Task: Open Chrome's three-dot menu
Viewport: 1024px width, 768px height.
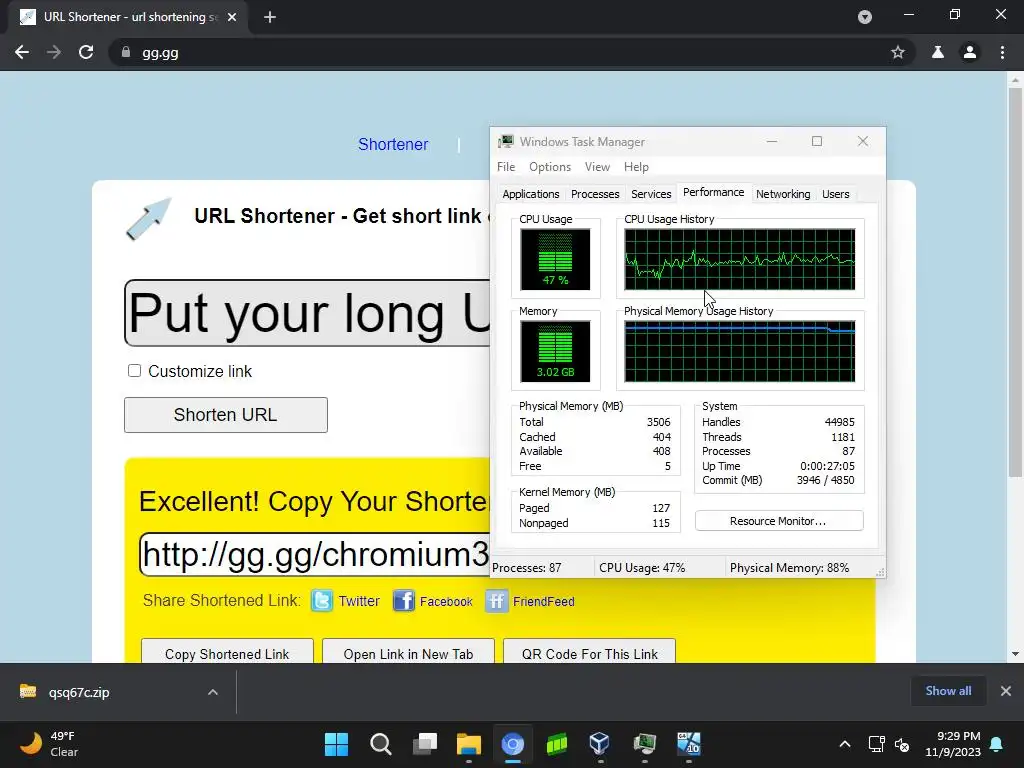Action: pyautogui.click(x=1002, y=52)
